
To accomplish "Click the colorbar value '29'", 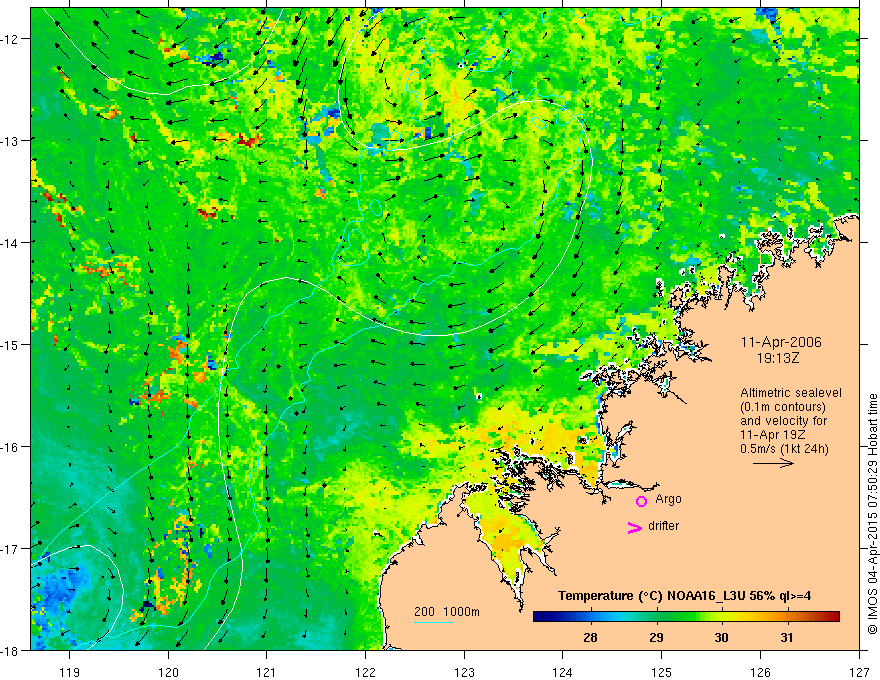I will pos(656,637).
